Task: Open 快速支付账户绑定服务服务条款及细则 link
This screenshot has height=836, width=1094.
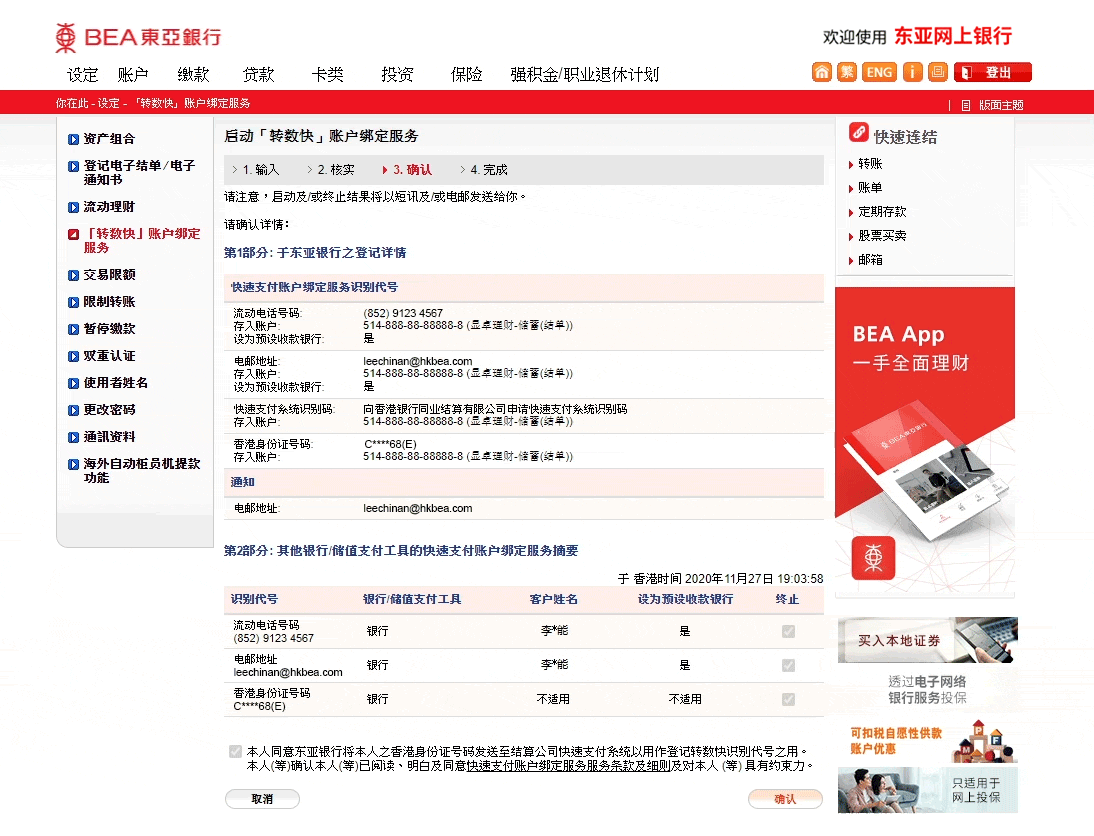Action: [x=569, y=766]
